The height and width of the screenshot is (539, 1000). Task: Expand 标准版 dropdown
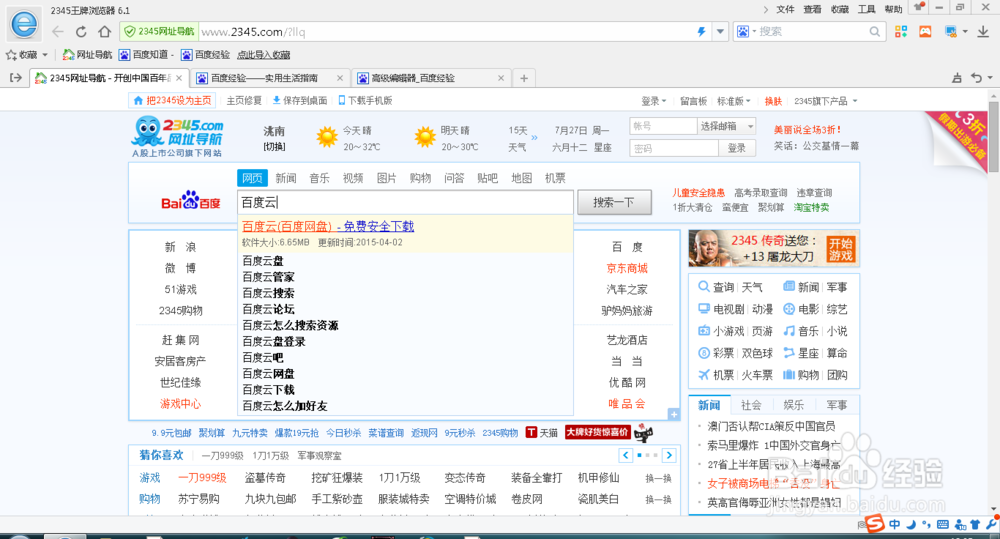(x=733, y=101)
